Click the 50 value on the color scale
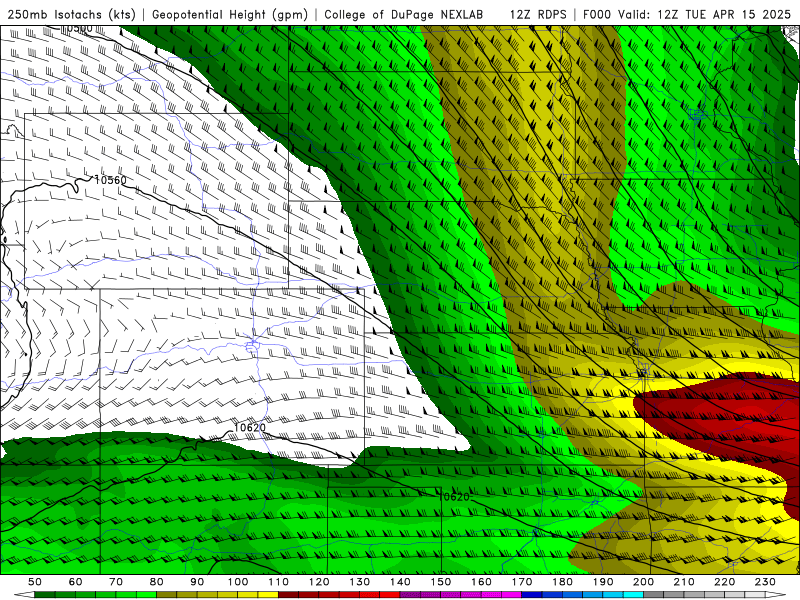Image resolution: width=800 pixels, height=600 pixels. (35, 582)
